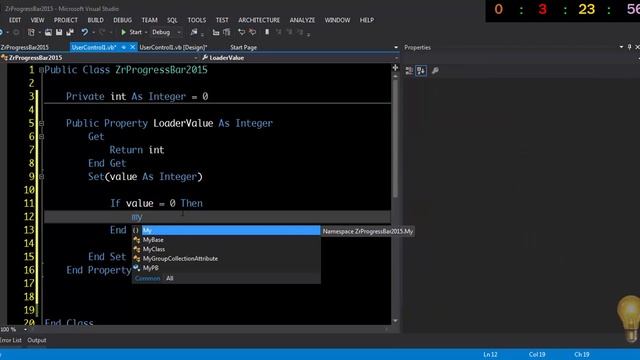Collapse the Get block outline on line 6
640x360 pixels.
41,137
